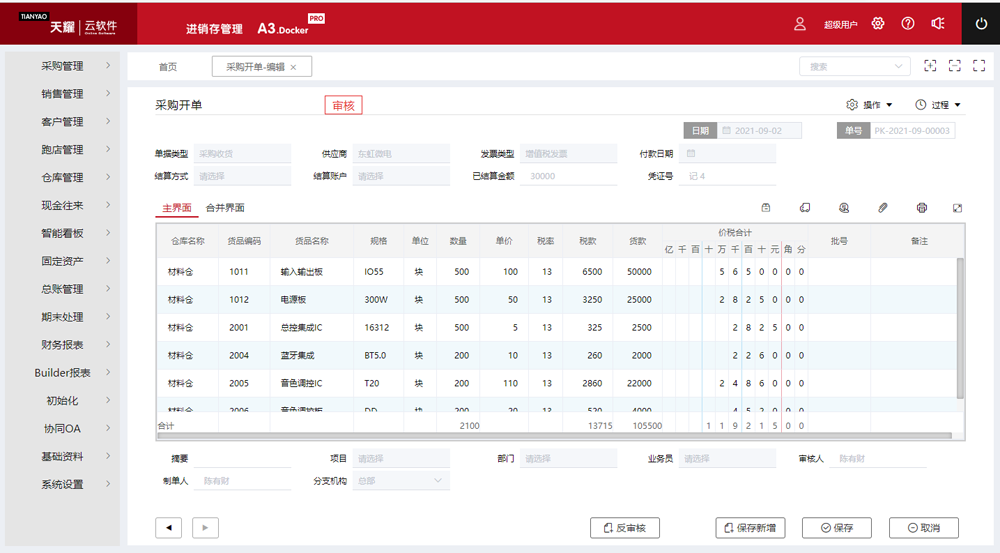Viewport: 1000px width, 553px height.
Task: Click the expand table icon above 备注
Action: coord(957,208)
